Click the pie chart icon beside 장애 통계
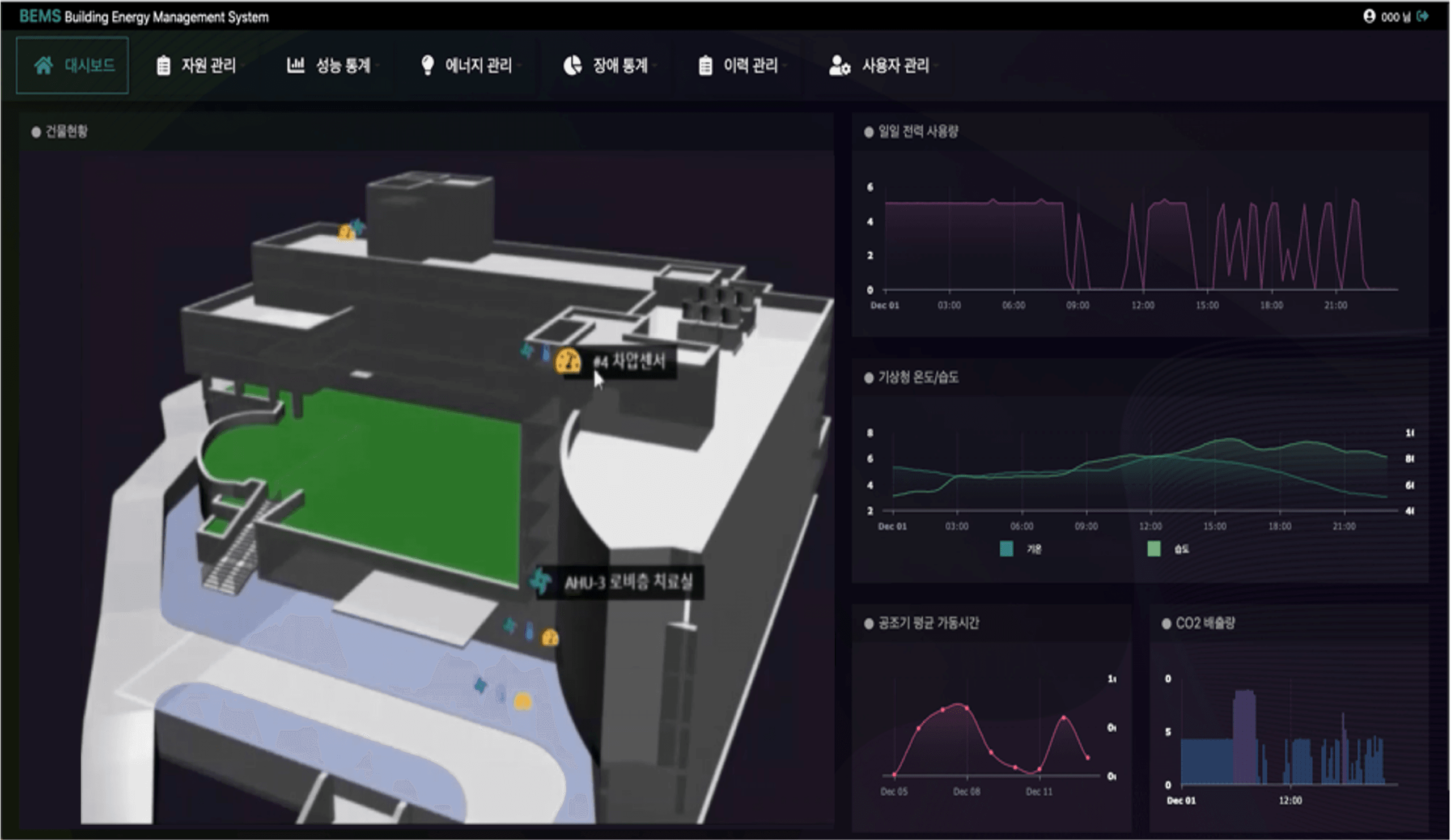1451x840 pixels. tap(572, 66)
